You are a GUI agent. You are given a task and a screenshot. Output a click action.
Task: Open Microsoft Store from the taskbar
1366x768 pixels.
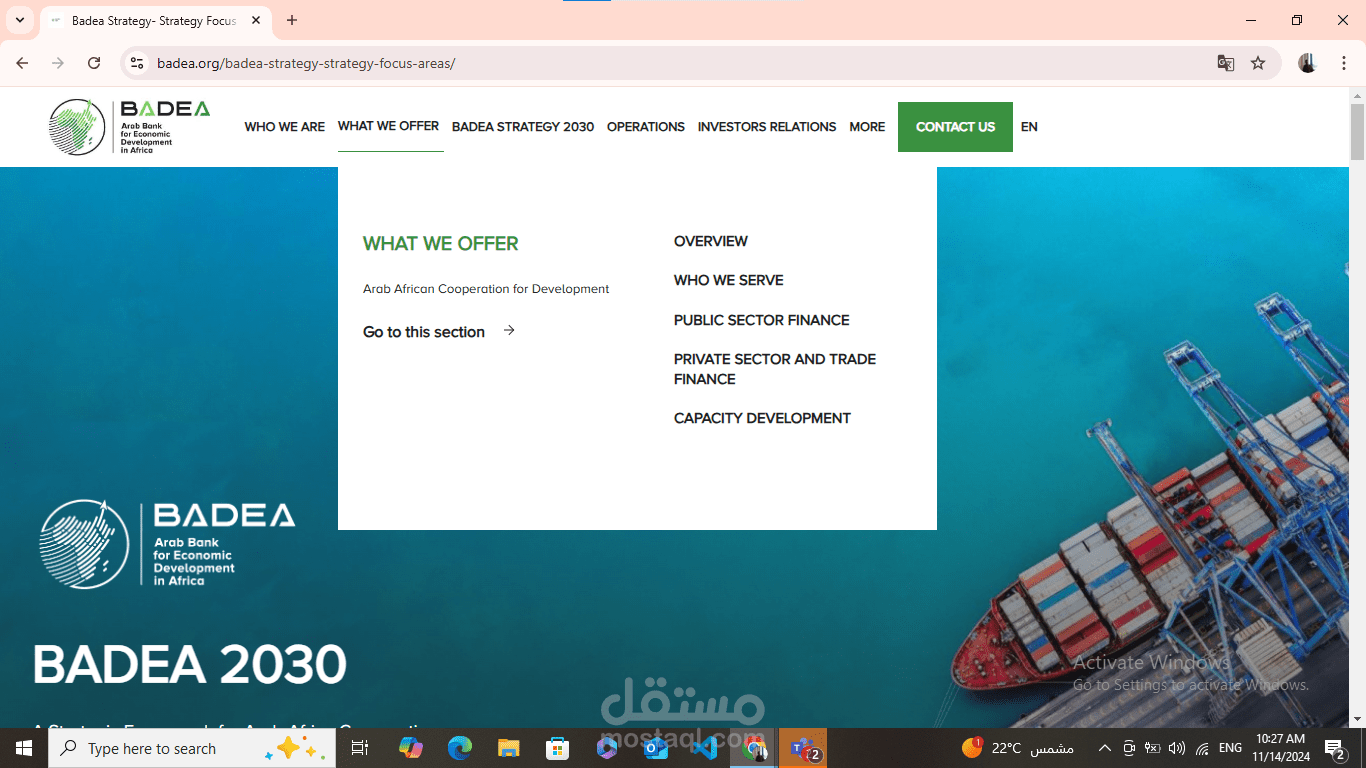(557, 748)
